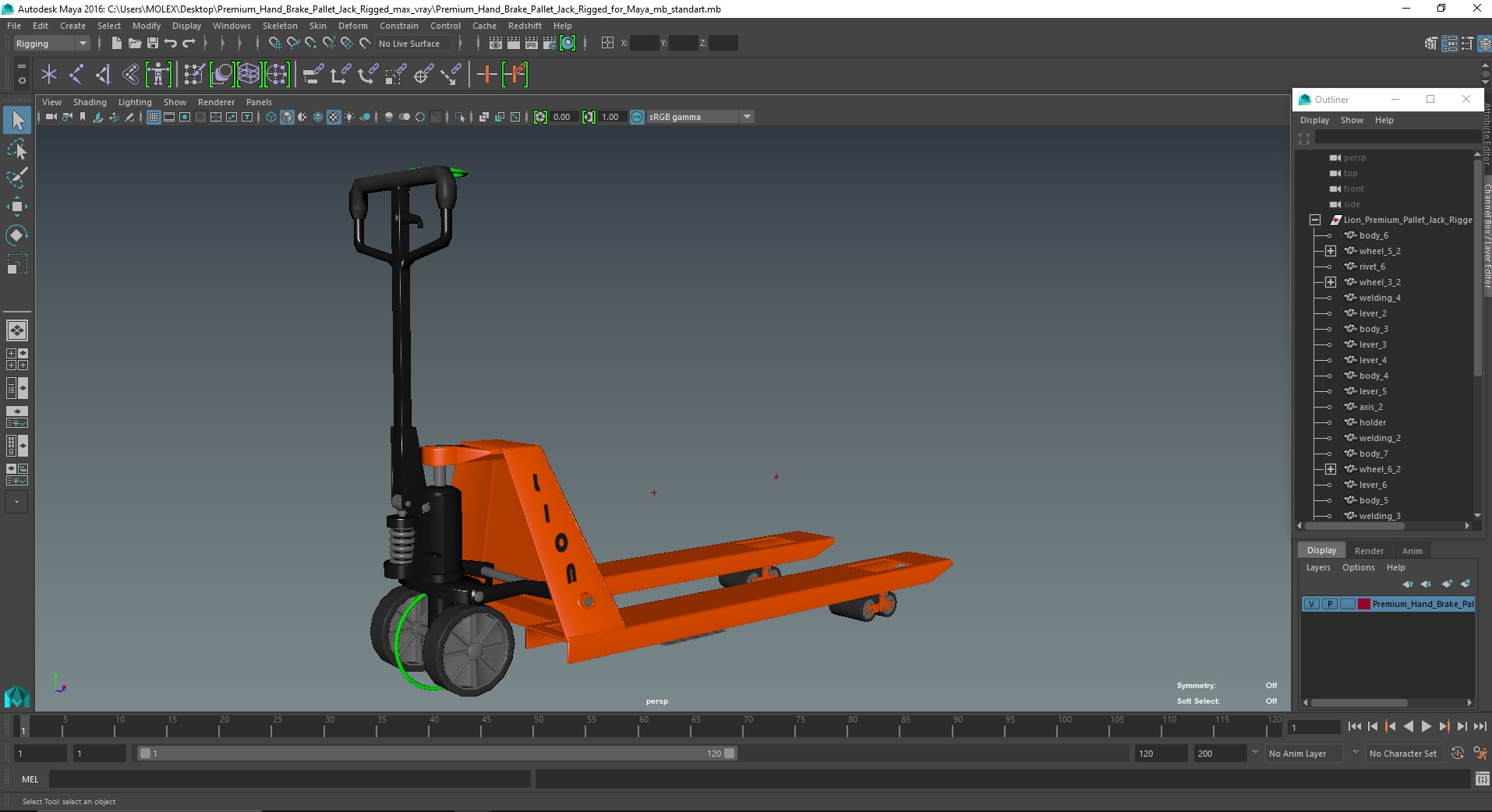Click the range slider bar
This screenshot has width=1492, height=812.
(436, 754)
